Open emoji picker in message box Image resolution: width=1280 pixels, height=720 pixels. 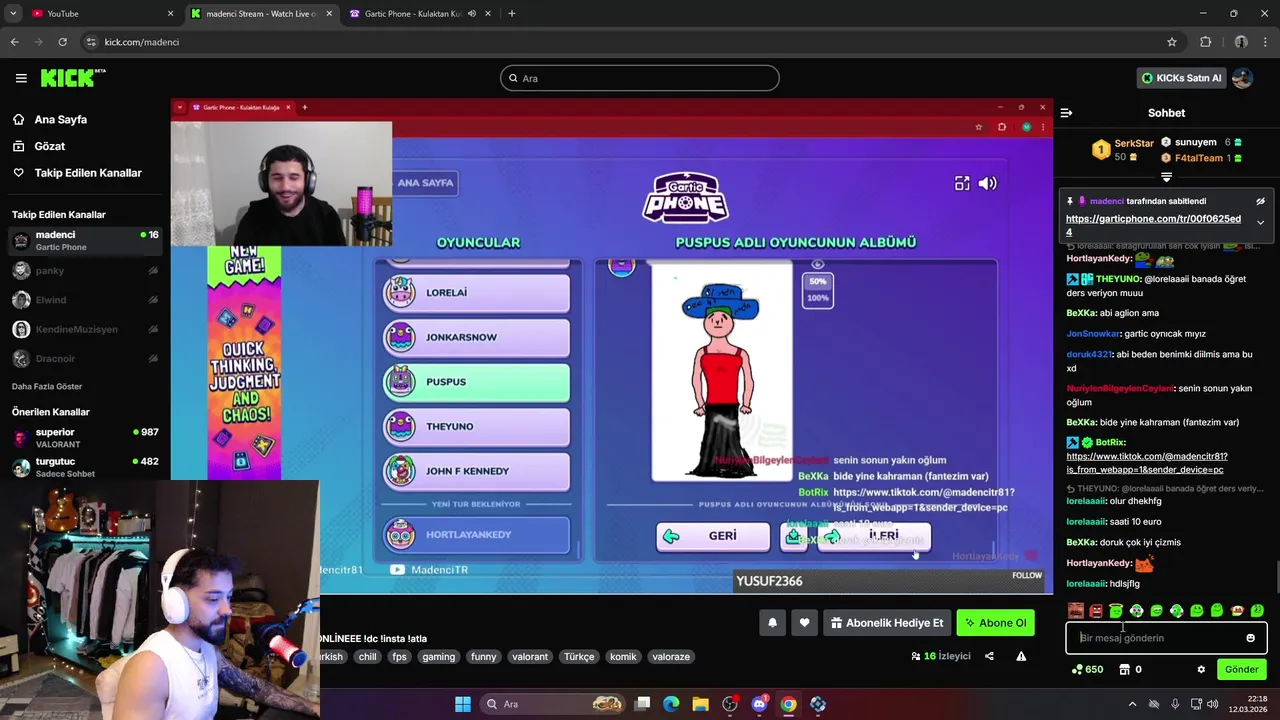1250,638
